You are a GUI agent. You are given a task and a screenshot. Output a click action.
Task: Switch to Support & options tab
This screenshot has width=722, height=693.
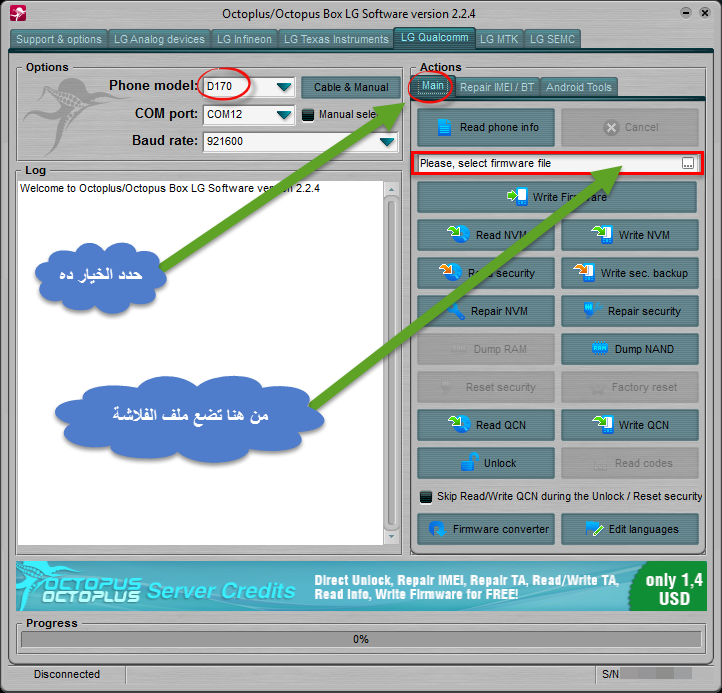(58, 39)
